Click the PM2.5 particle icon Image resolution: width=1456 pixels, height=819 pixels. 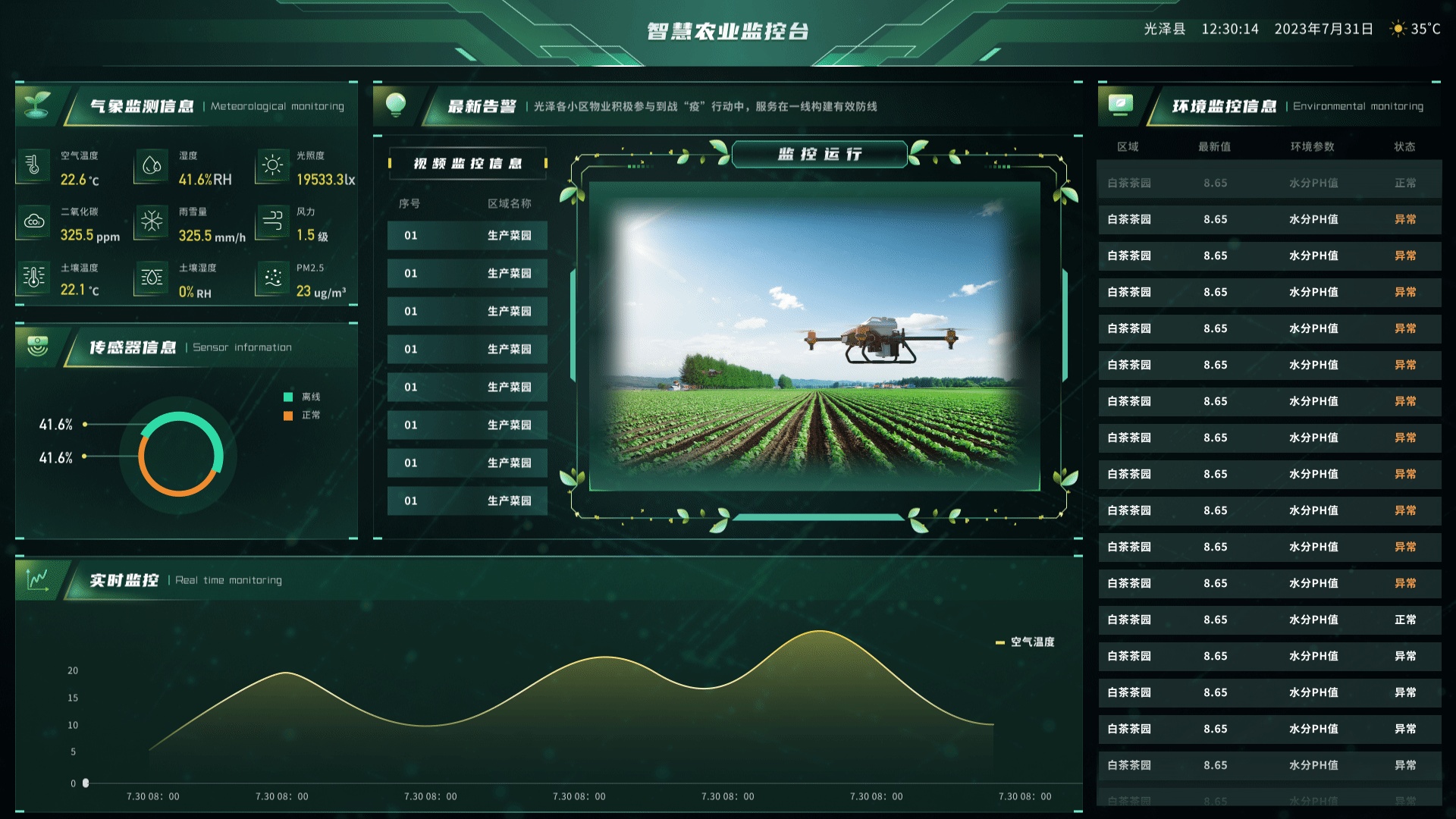[x=272, y=278]
